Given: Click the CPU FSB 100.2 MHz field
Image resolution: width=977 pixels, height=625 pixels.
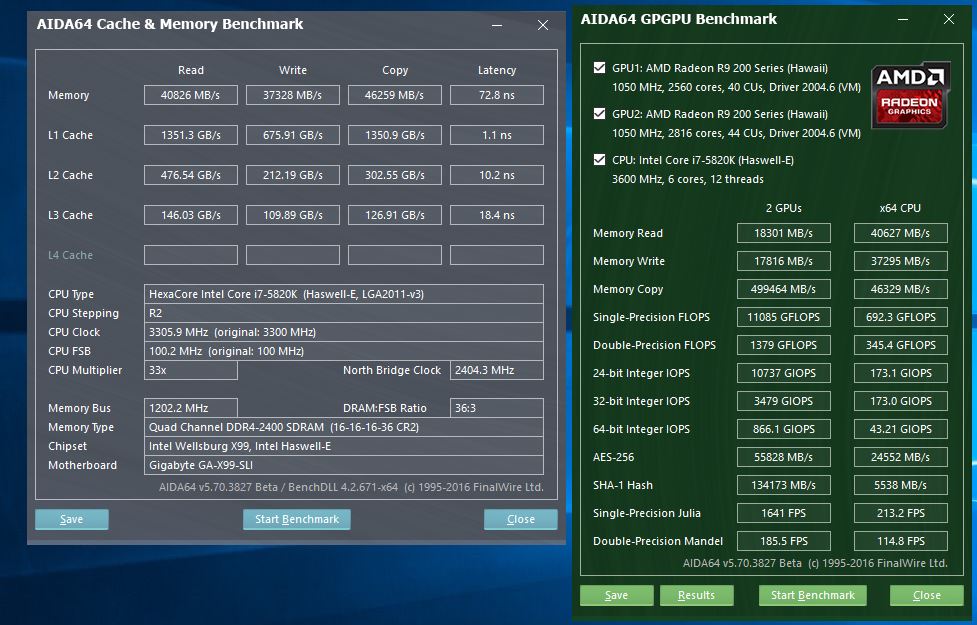Looking at the screenshot, I should tap(343, 351).
